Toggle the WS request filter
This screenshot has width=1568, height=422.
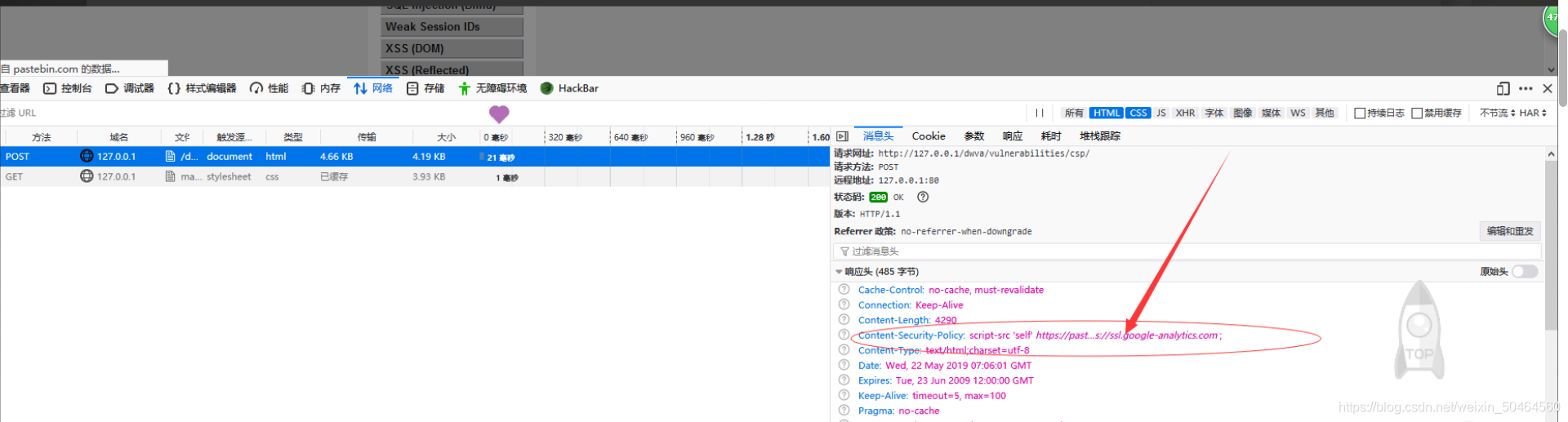[1298, 113]
